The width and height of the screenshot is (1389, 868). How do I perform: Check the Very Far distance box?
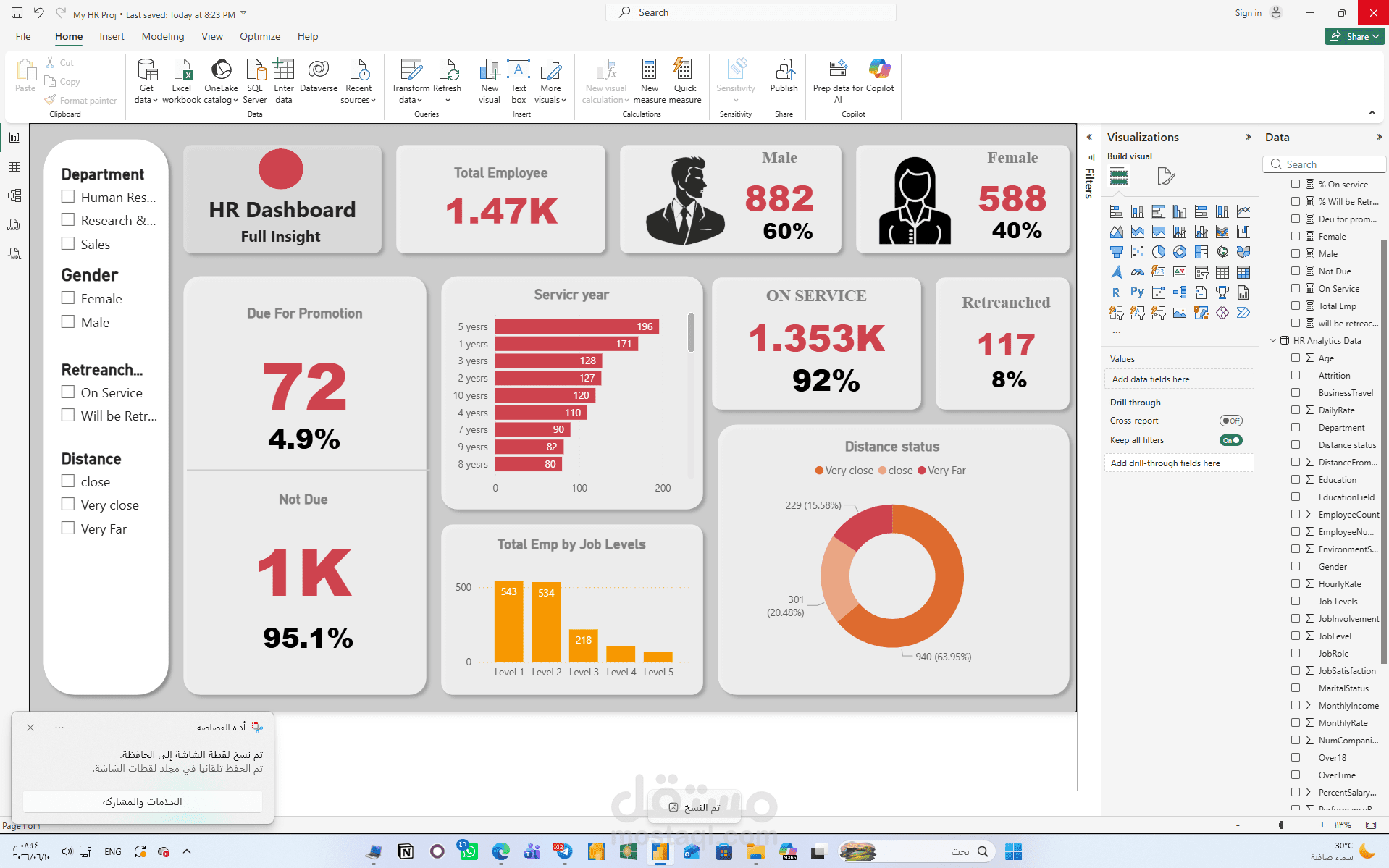[x=68, y=528]
